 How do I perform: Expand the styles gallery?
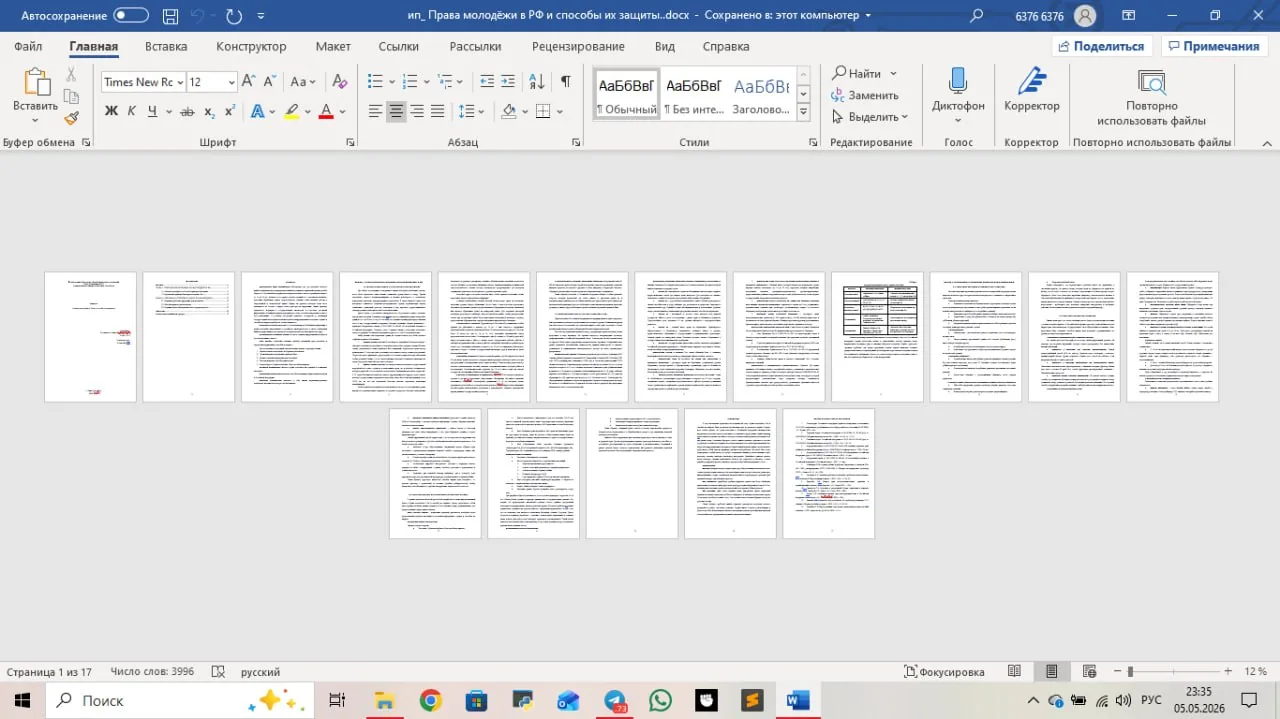pyautogui.click(x=803, y=113)
